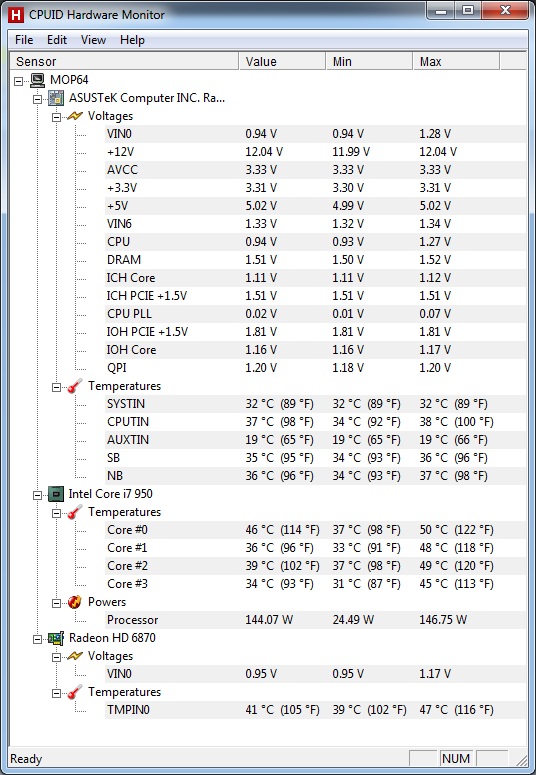536x775 pixels.
Task: Click the motherboard Temperatures thermometer icon
Action: pos(75,386)
